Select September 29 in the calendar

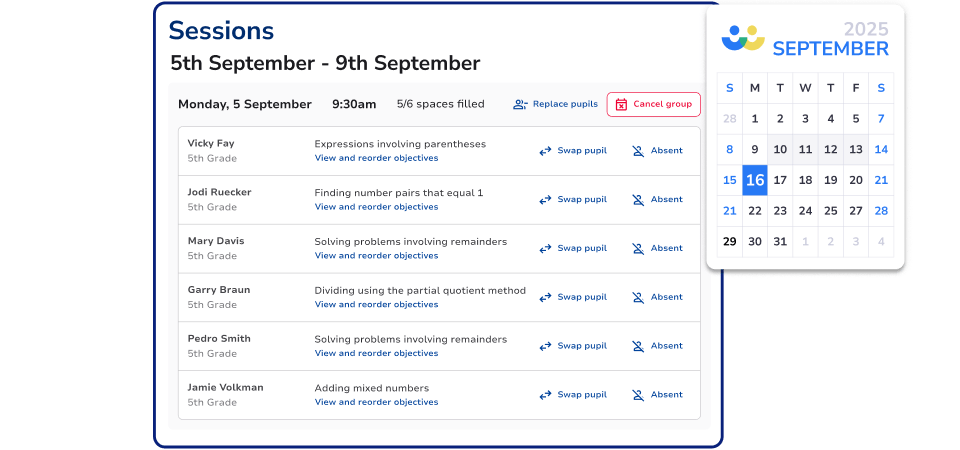(729, 241)
